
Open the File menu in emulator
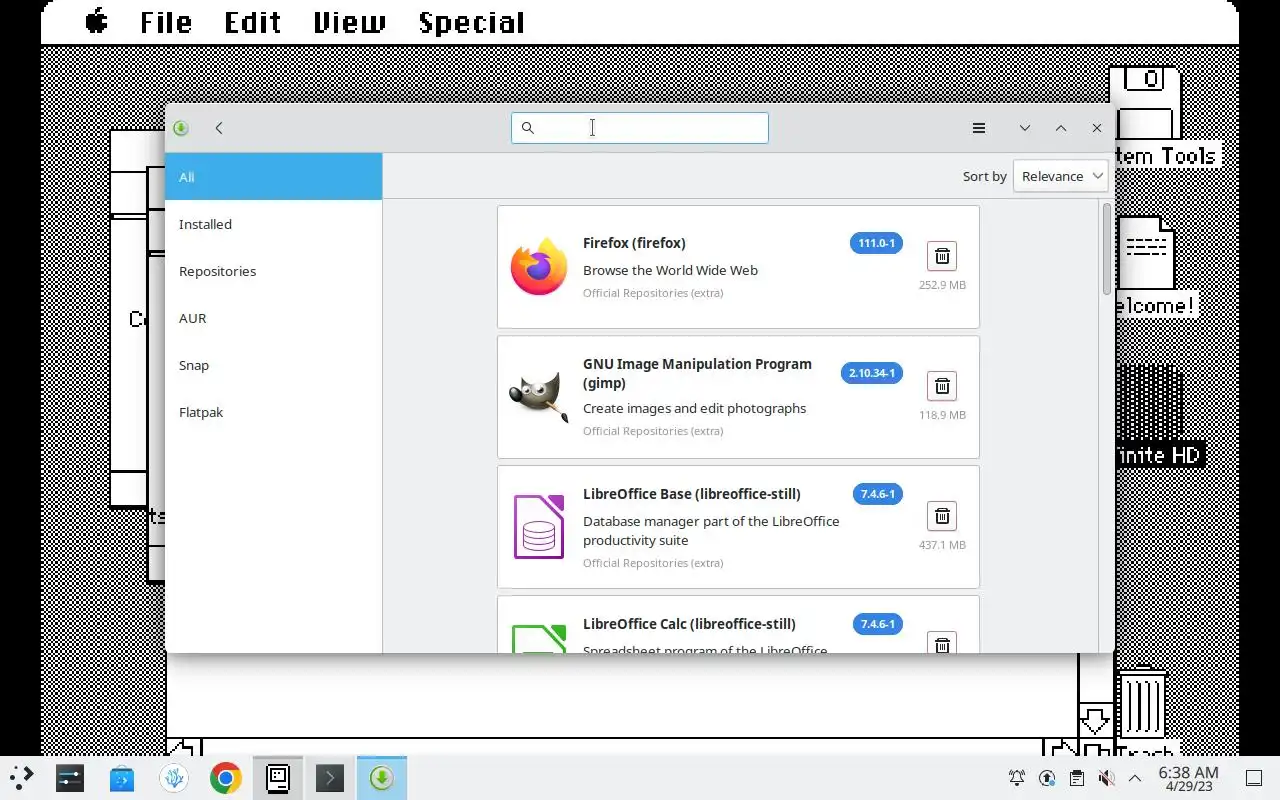pyautogui.click(x=166, y=22)
